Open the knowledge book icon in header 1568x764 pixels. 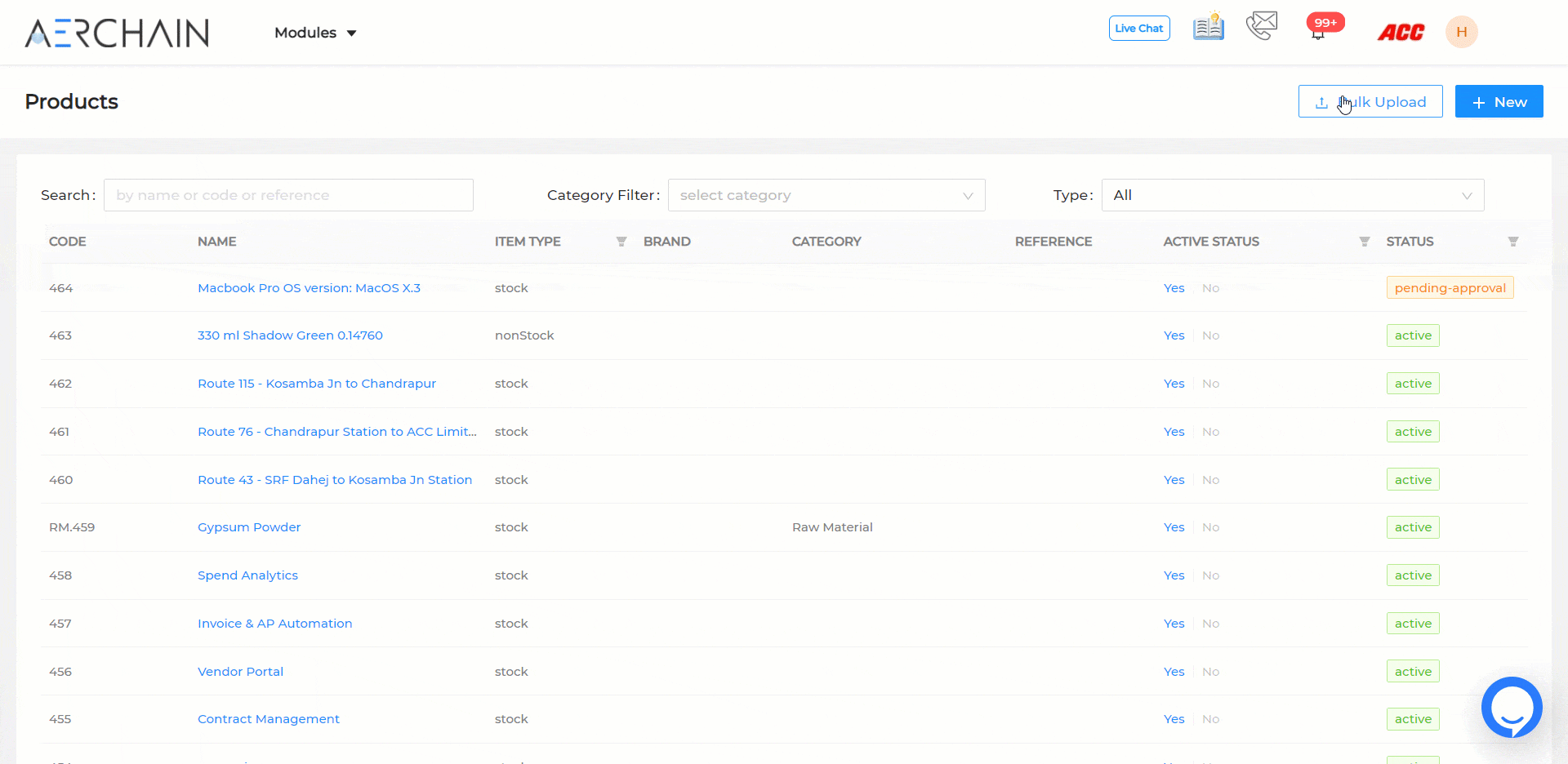coord(1208,28)
